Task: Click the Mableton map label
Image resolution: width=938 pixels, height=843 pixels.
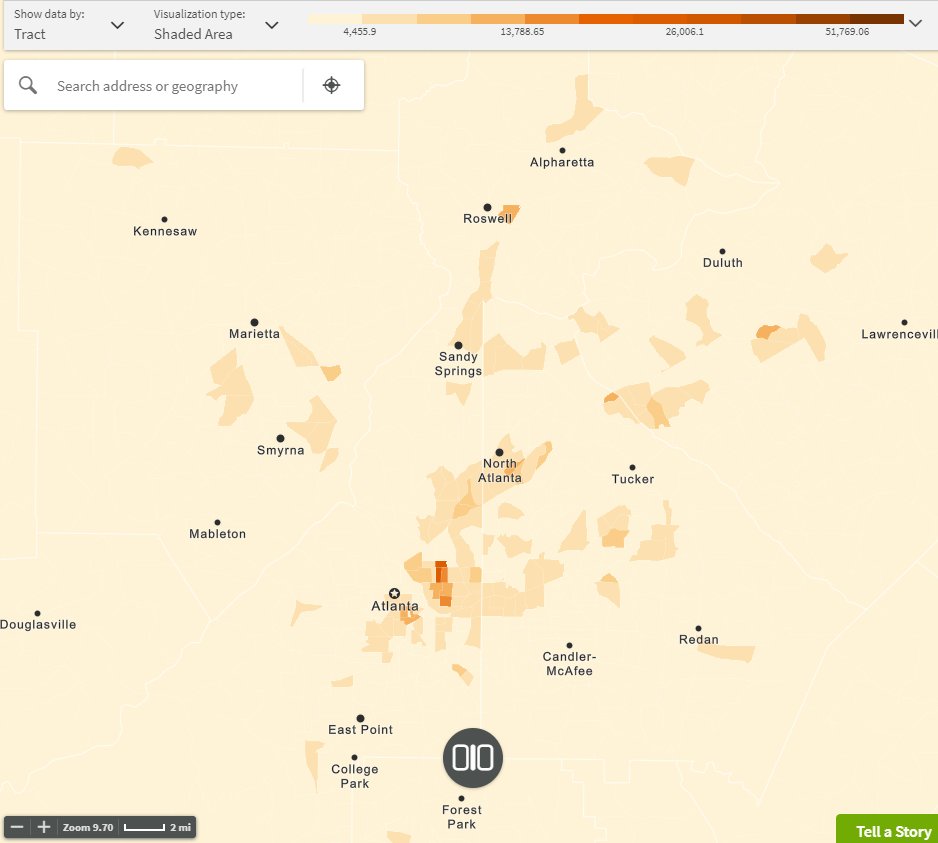Action: 217,534
